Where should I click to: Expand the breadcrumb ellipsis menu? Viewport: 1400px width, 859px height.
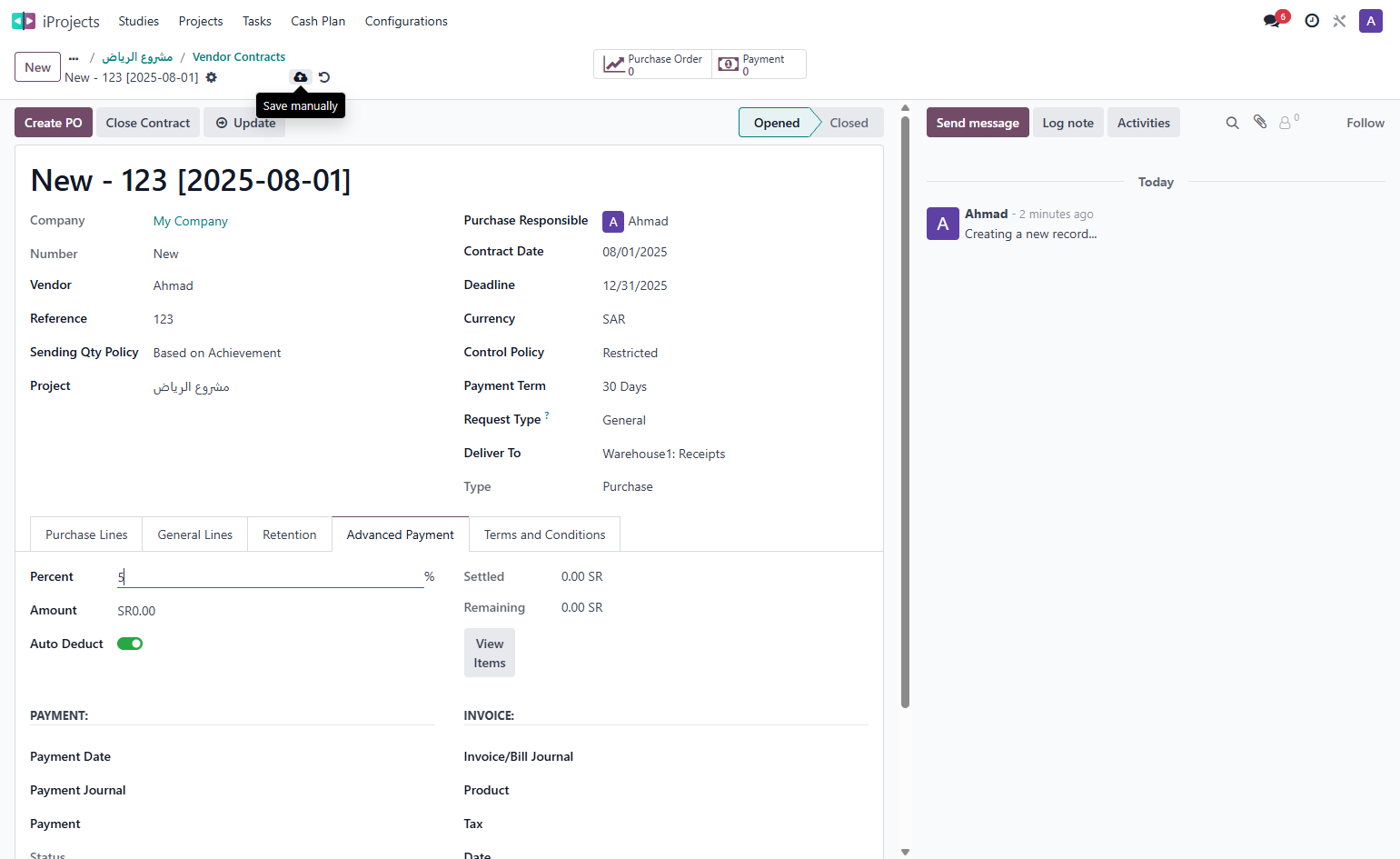pyautogui.click(x=74, y=57)
